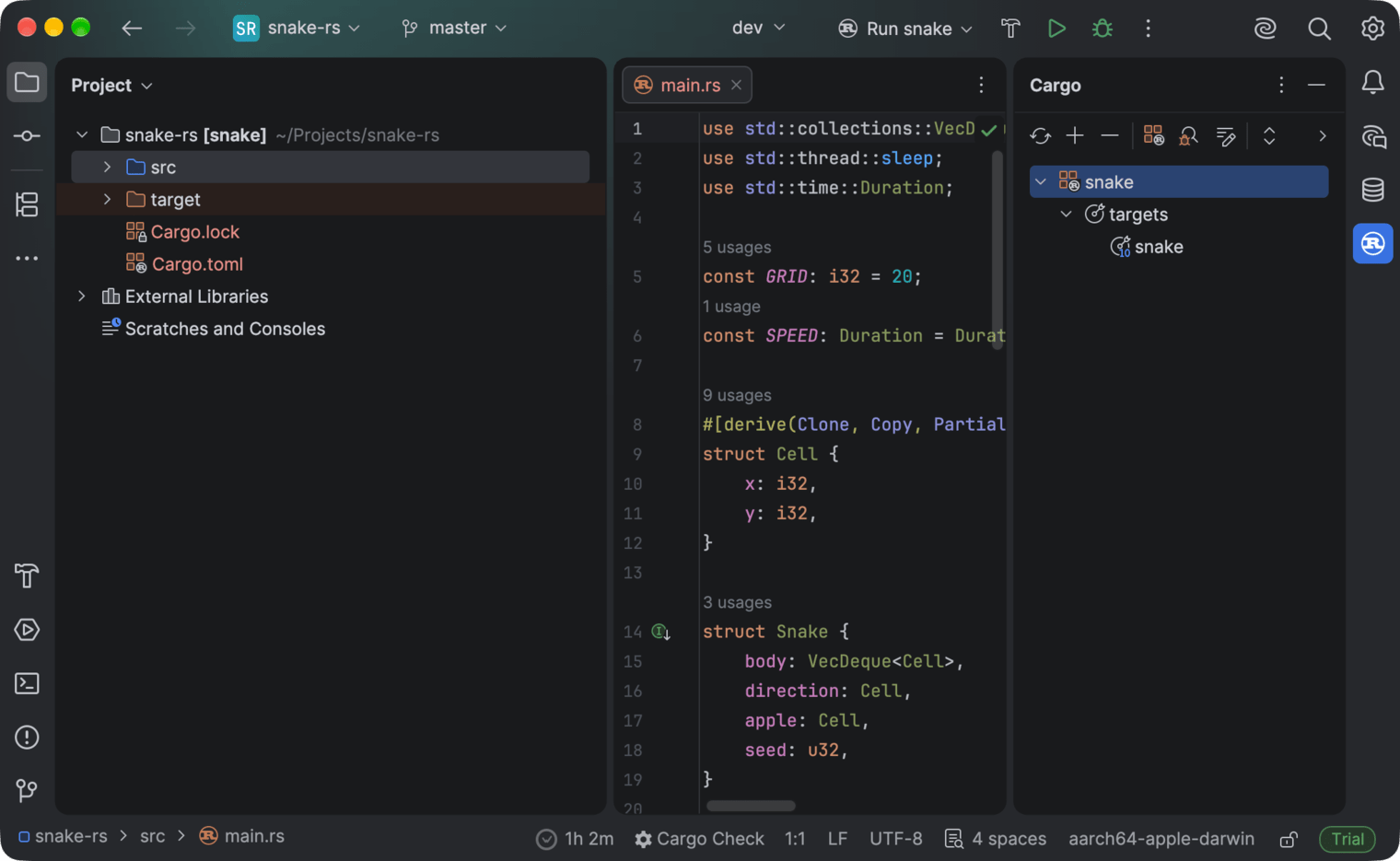Expand all in the Cargo tree

1269,136
